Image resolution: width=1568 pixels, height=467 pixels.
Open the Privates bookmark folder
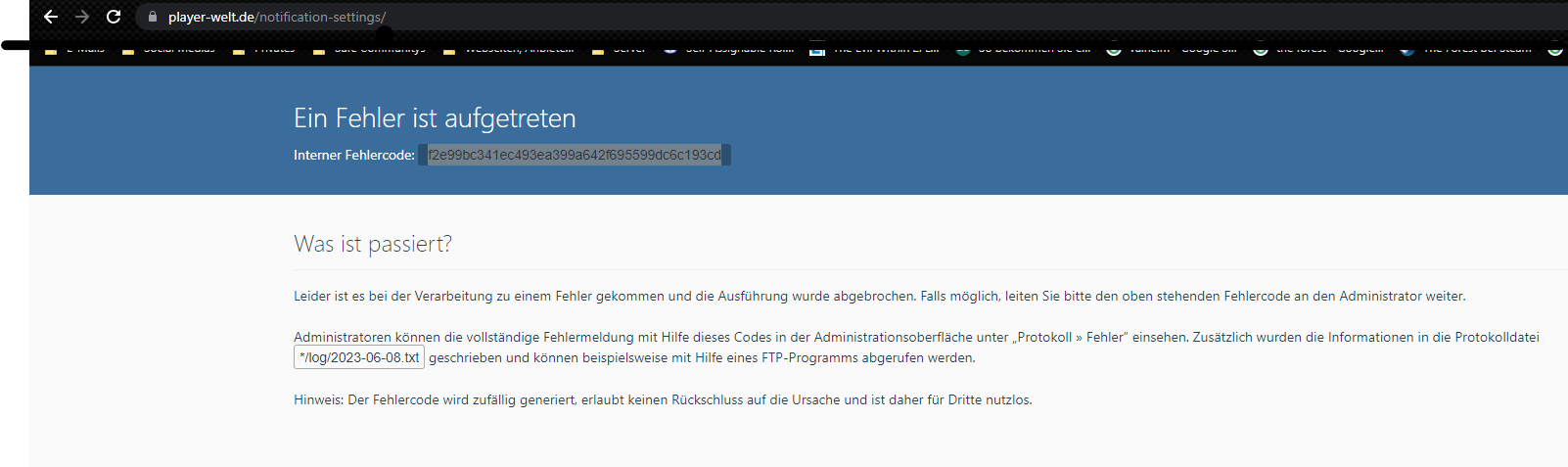[264, 49]
